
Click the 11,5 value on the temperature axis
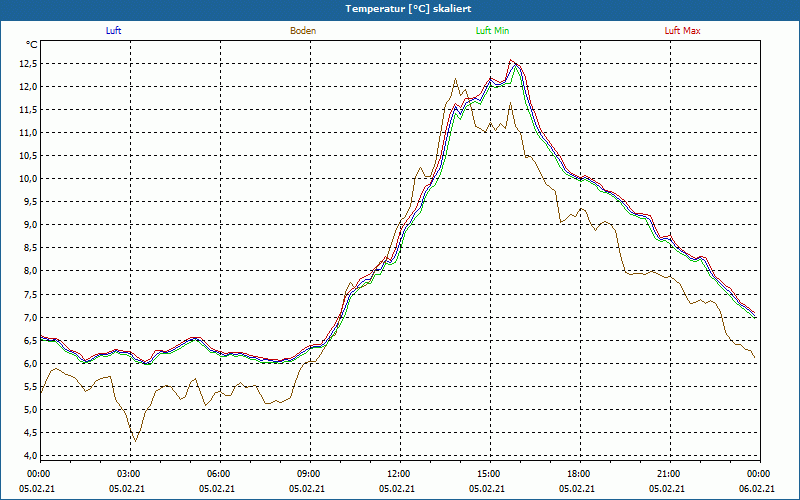[28, 110]
